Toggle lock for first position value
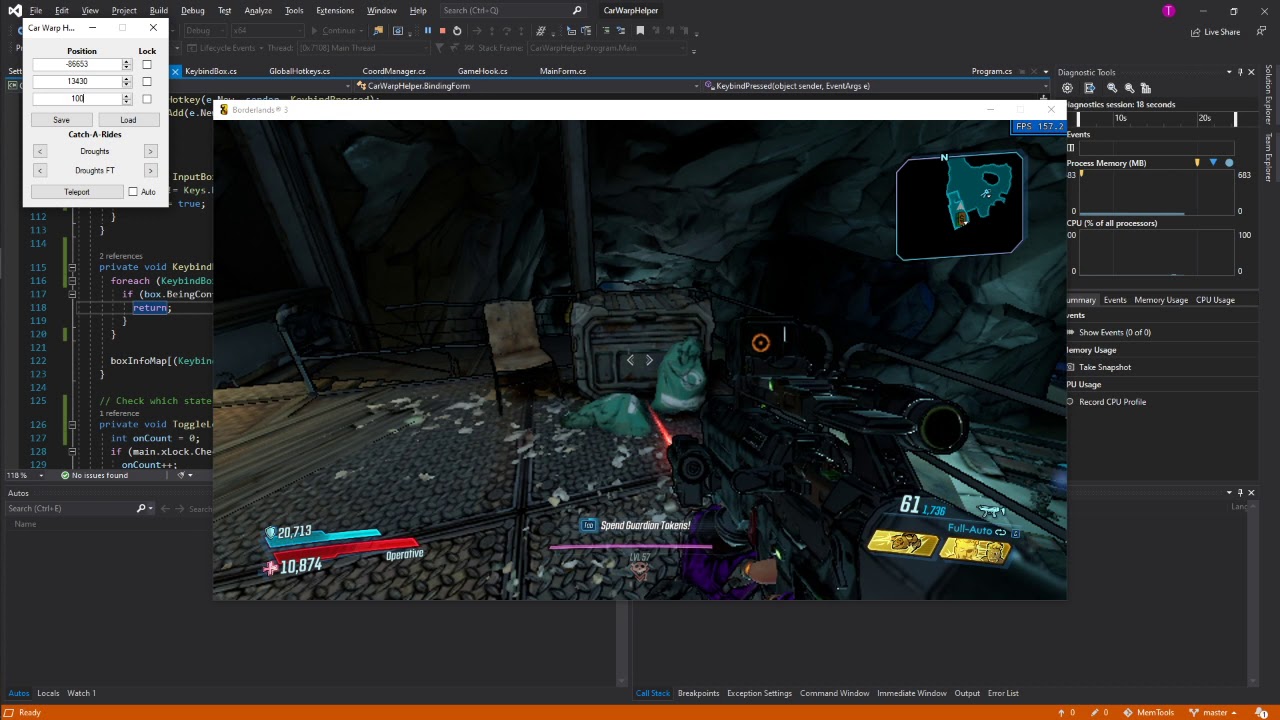Viewport: 1280px width, 720px height. [x=147, y=64]
